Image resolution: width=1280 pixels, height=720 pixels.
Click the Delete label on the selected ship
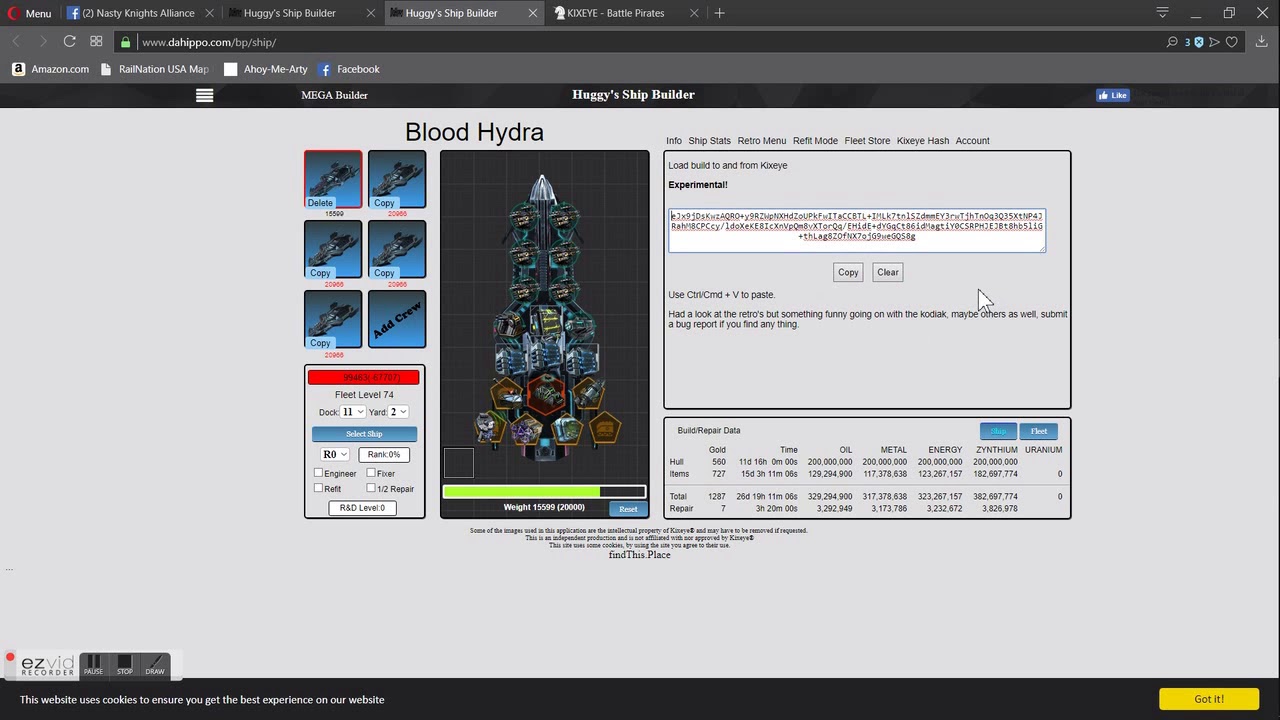coord(320,203)
